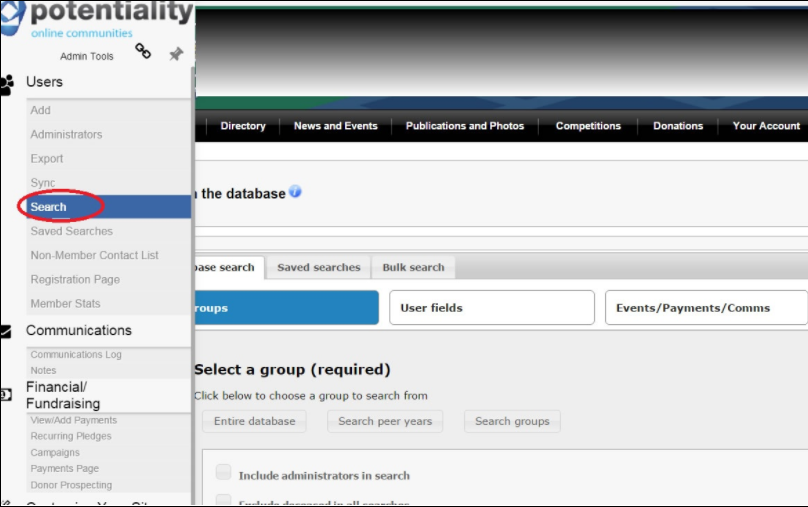Tick the Exclude deceased checkbox

[x=224, y=500]
